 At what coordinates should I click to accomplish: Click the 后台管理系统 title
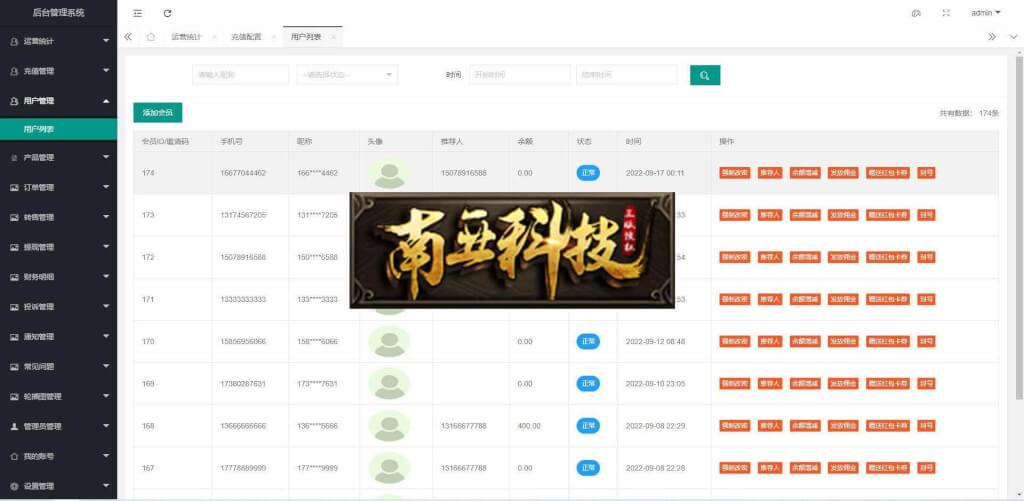[x=59, y=12]
